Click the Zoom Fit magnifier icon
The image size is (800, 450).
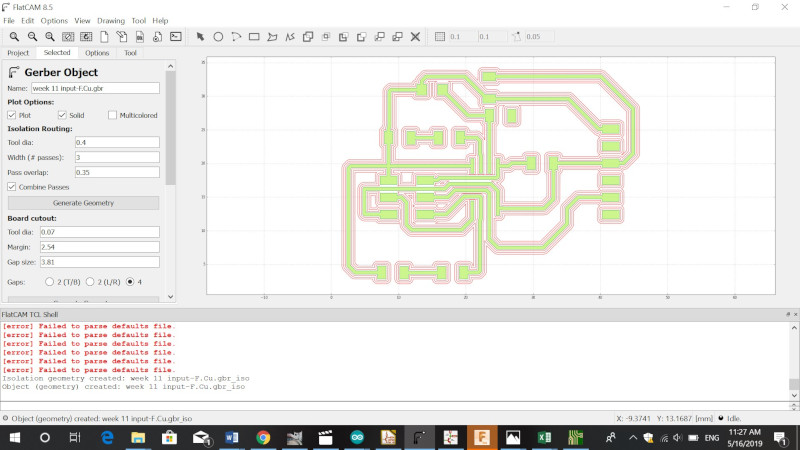[x=14, y=37]
